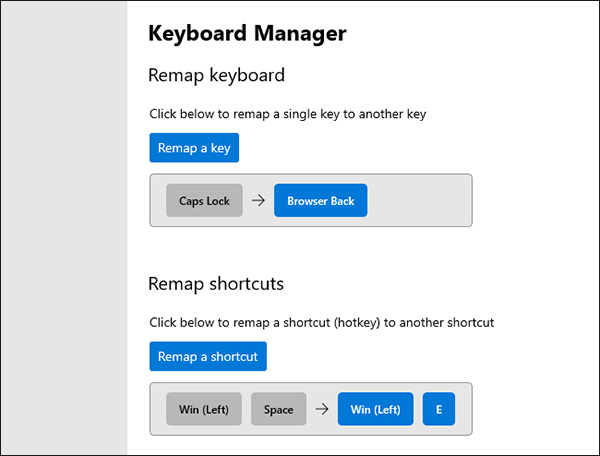Click the Remap a shortcut button
This screenshot has width=600, height=456.
(208, 357)
